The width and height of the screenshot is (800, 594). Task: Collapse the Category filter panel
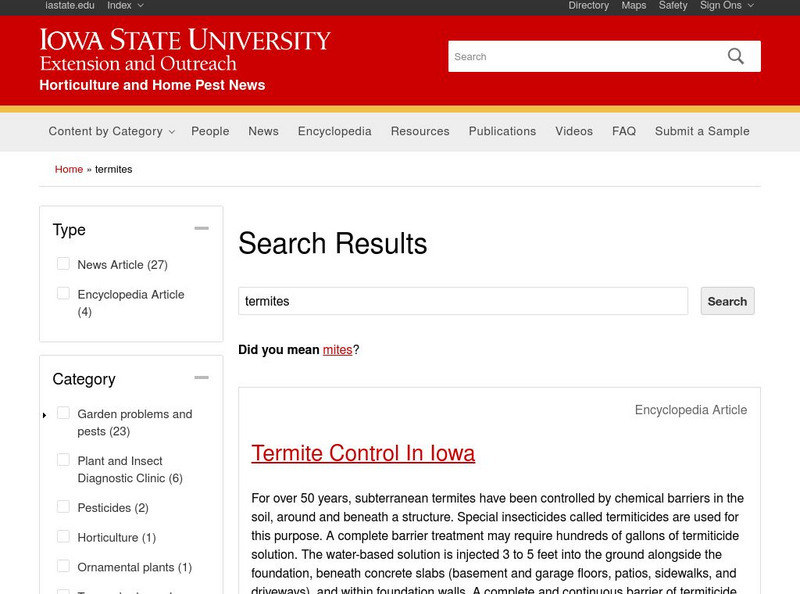click(203, 376)
